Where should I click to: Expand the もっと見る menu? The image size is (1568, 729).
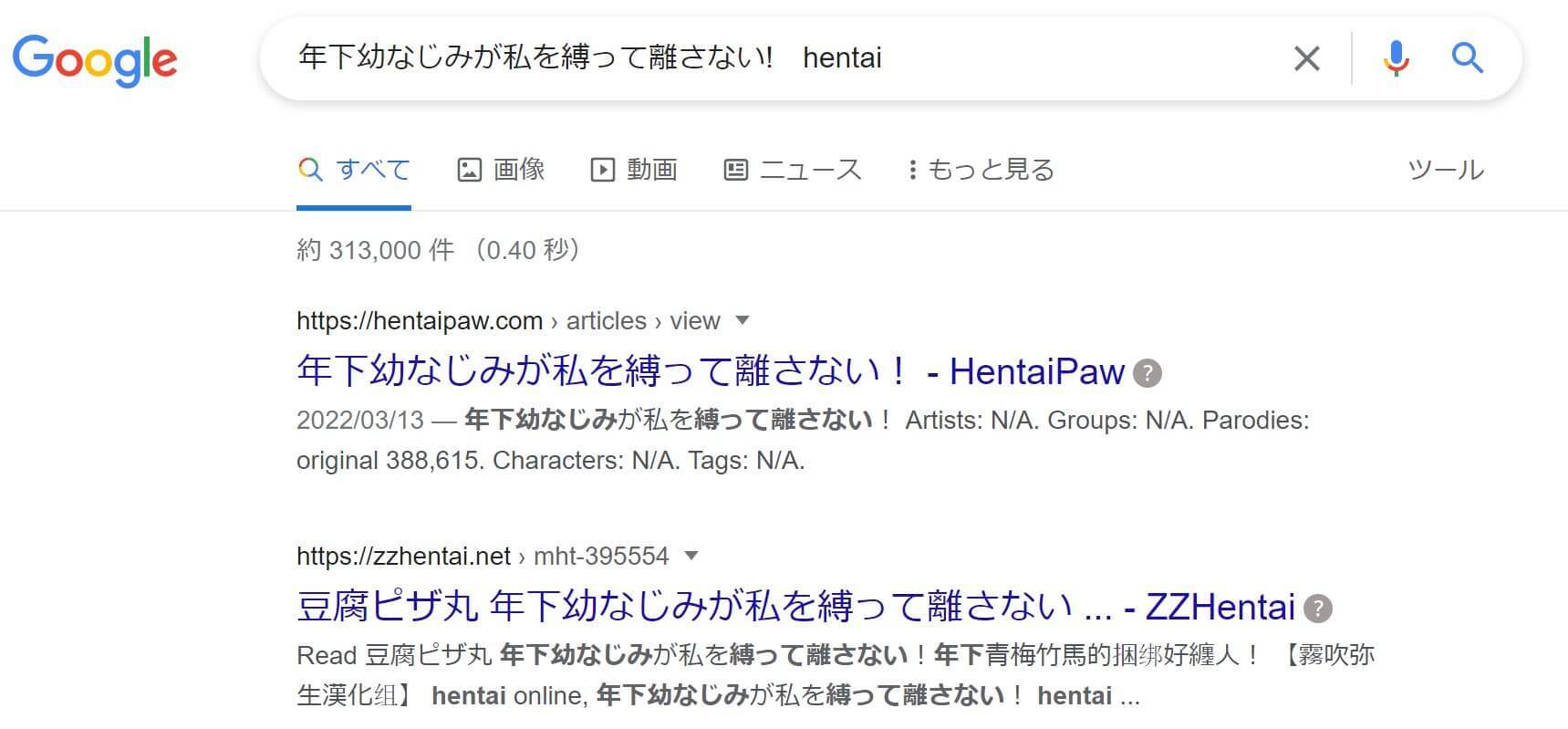click(981, 170)
